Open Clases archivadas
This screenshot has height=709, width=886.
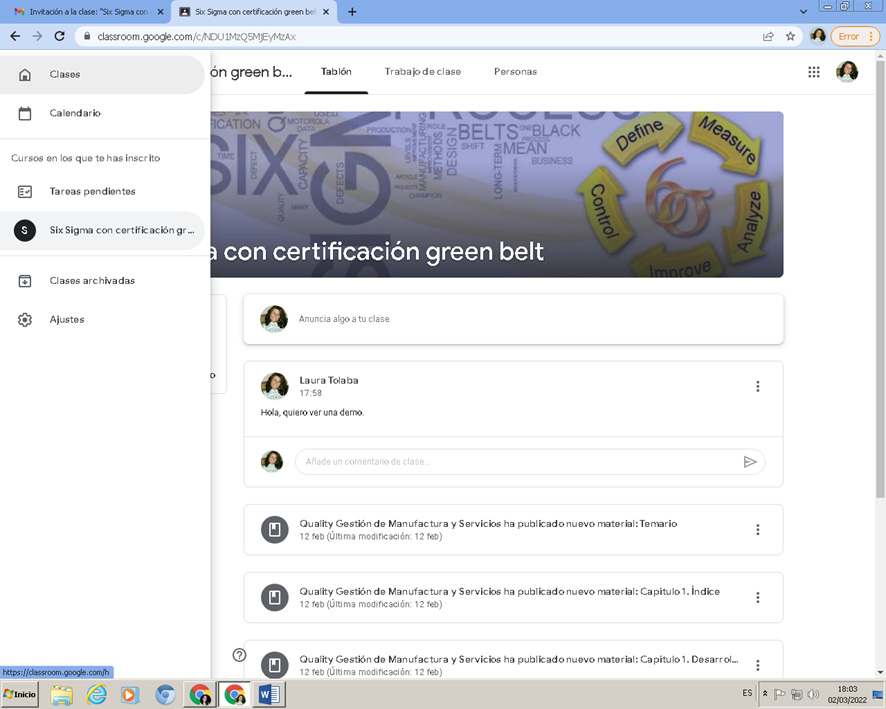coord(102,281)
